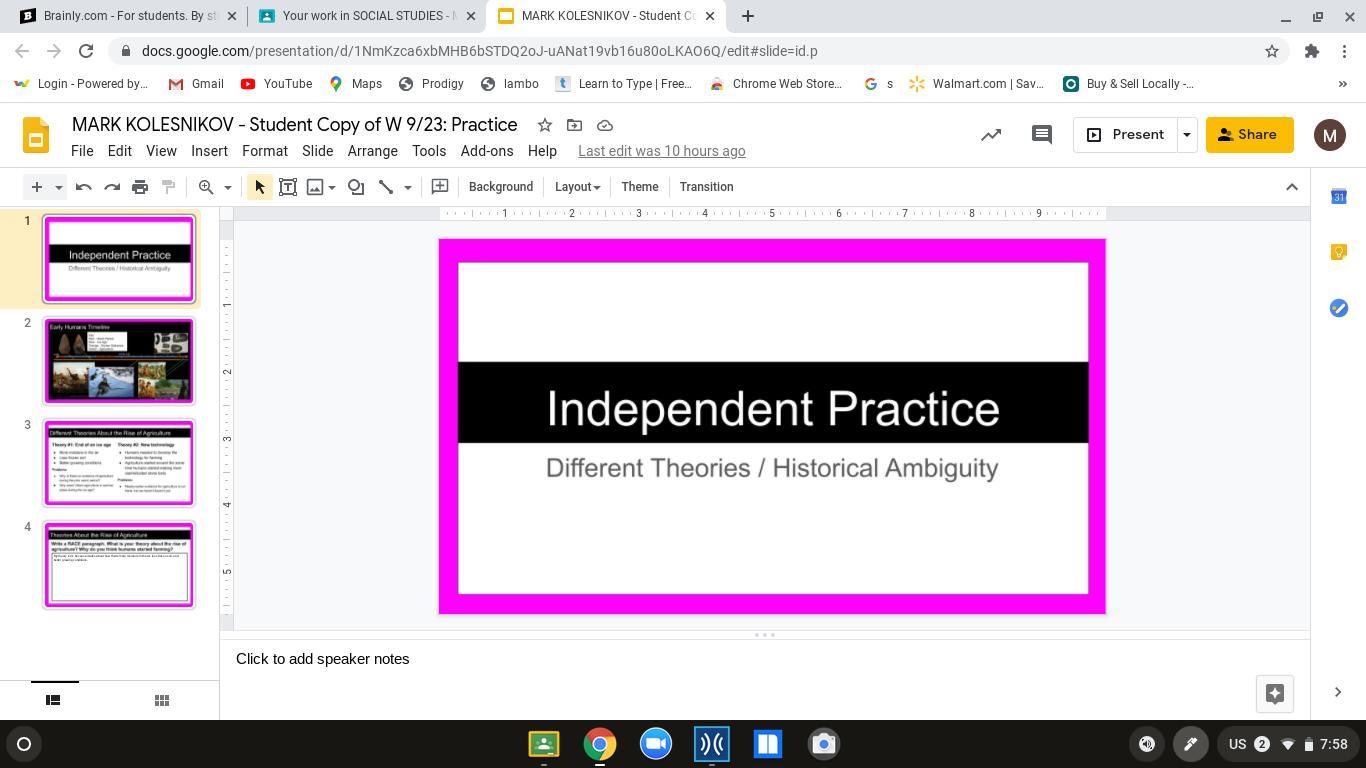
Task: Select the Shape tool
Action: 356,187
